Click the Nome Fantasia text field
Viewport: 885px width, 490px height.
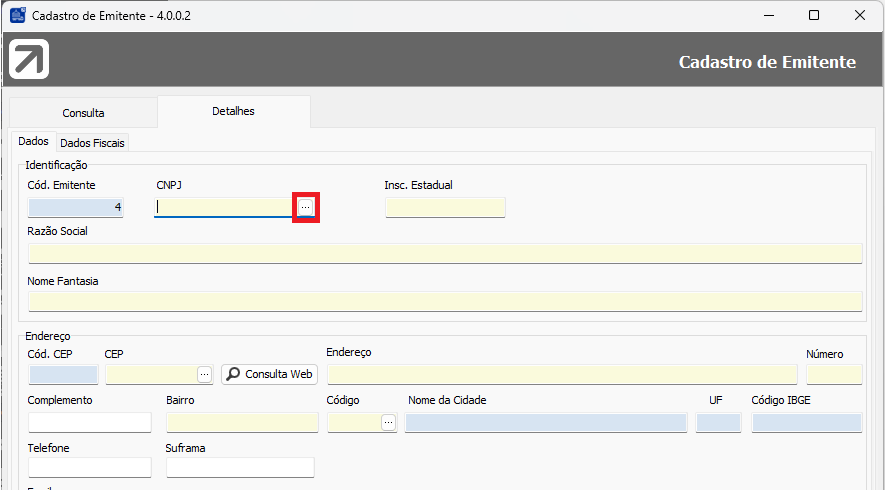445,302
